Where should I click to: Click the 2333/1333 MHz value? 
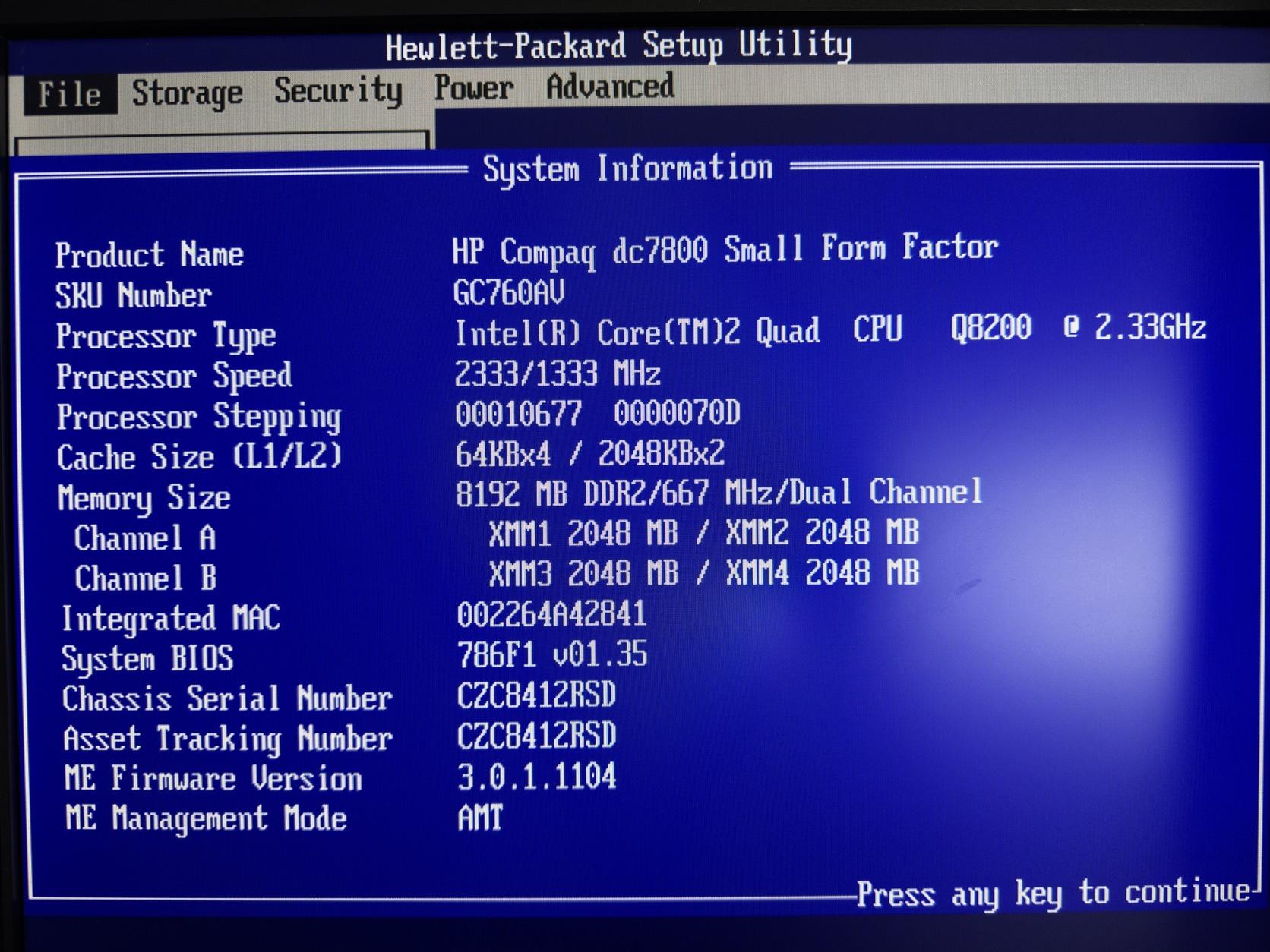[x=558, y=373]
